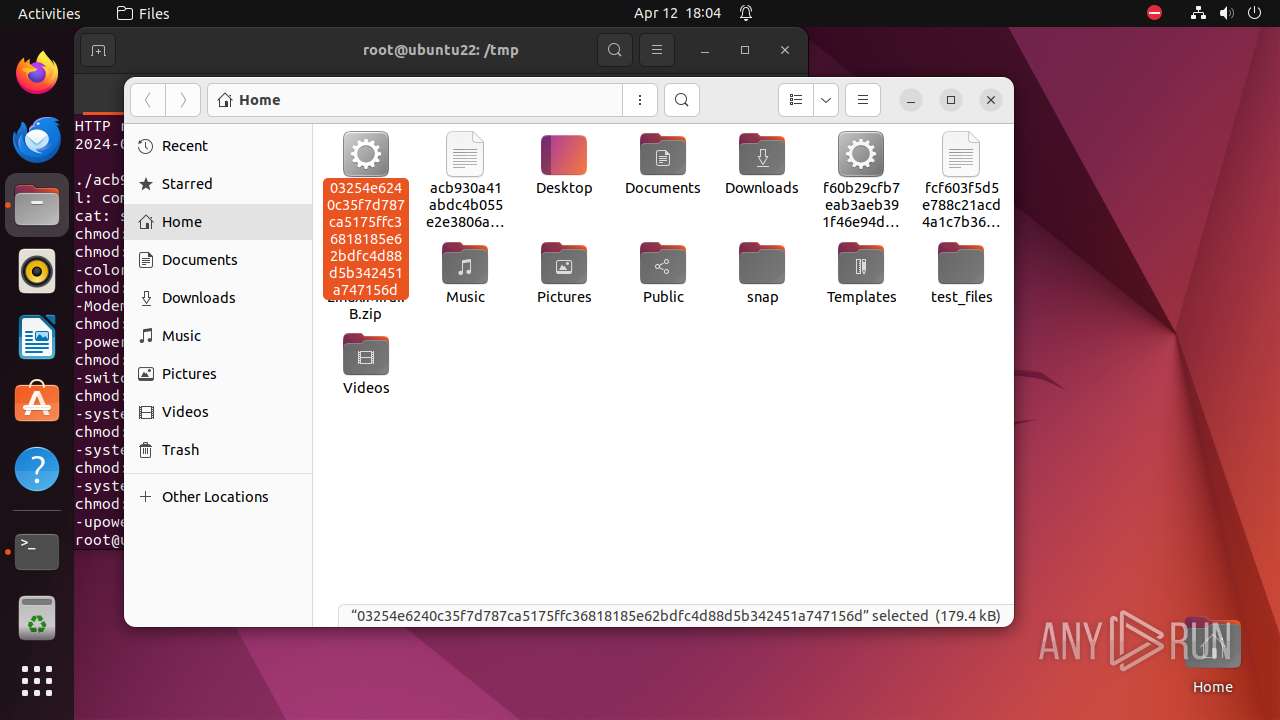The width and height of the screenshot is (1280, 720).
Task: Open the Files hamburger main menu
Action: (862, 100)
